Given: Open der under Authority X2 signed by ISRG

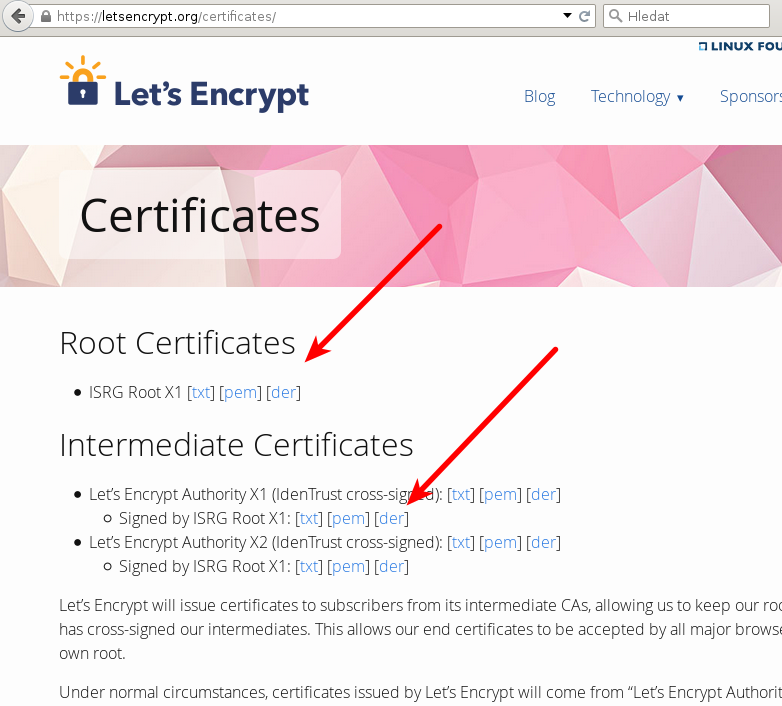Looking at the screenshot, I should click(x=391, y=566).
